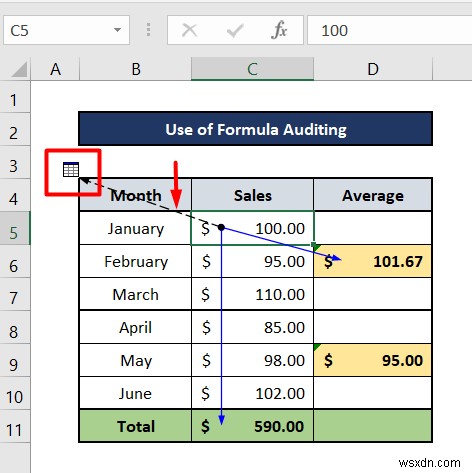The height and width of the screenshot is (473, 472).
Task: Select the cell with 110.00
Action: tap(252, 294)
